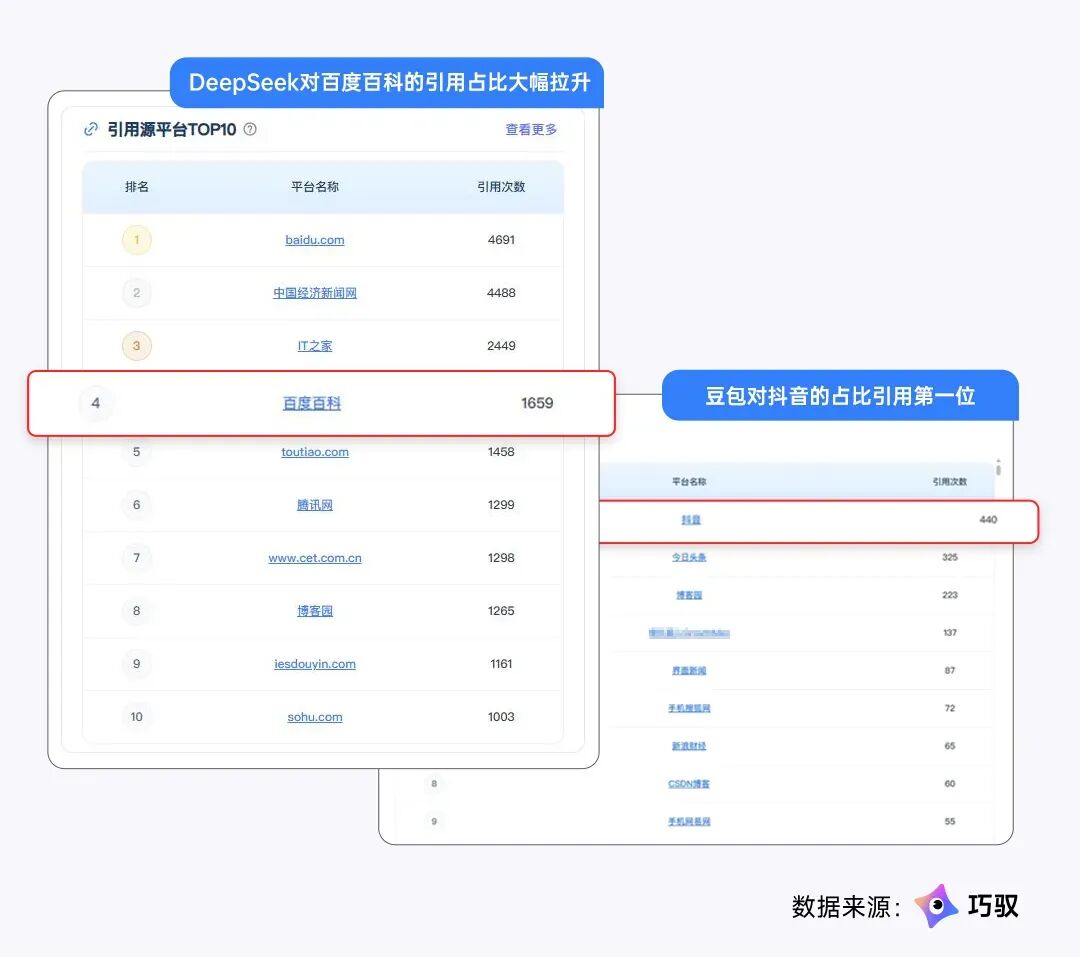Click the count 1659
The width and height of the screenshot is (1080, 957).
537,403
